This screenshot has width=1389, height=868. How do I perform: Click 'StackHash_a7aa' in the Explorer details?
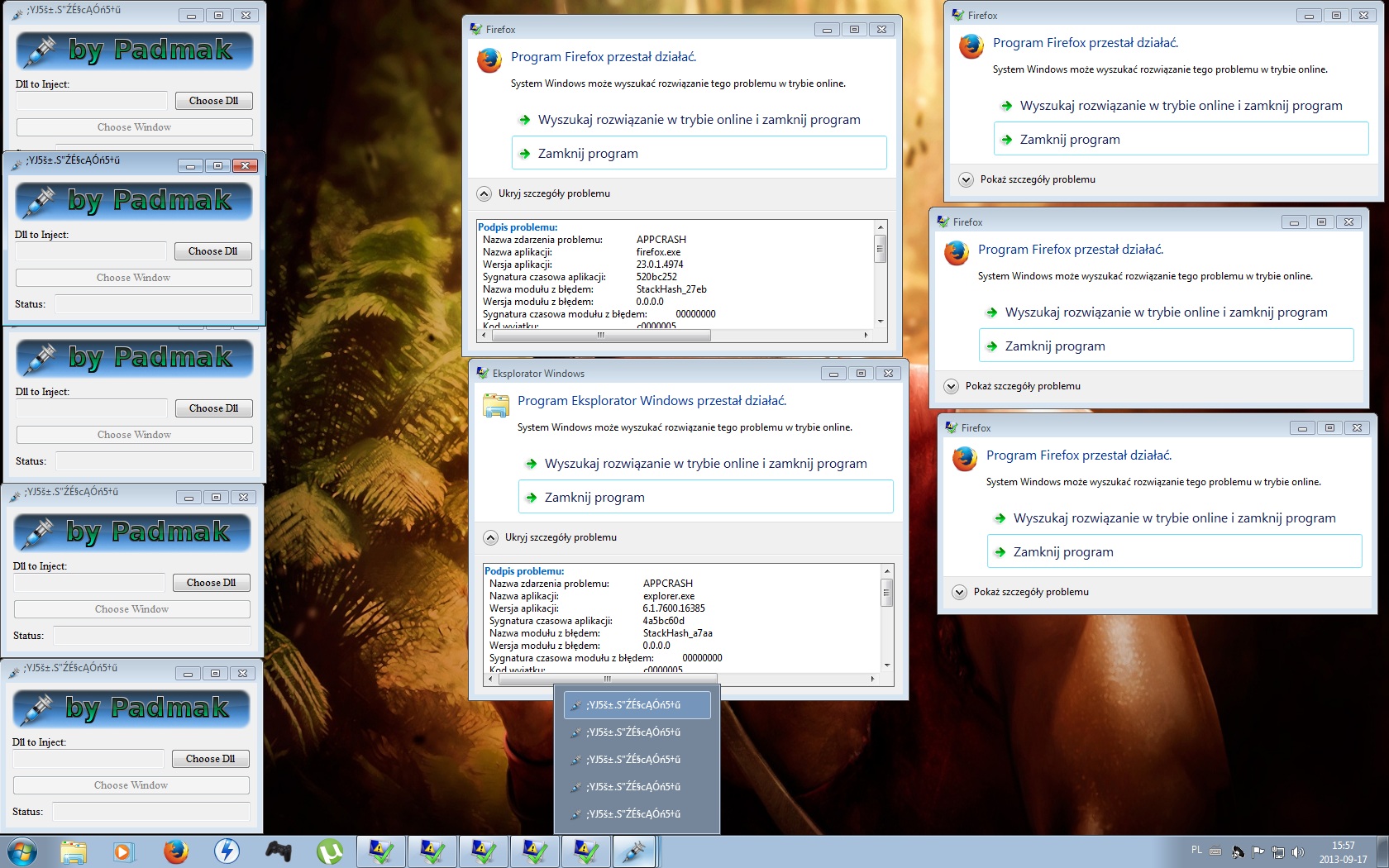pyautogui.click(x=678, y=633)
